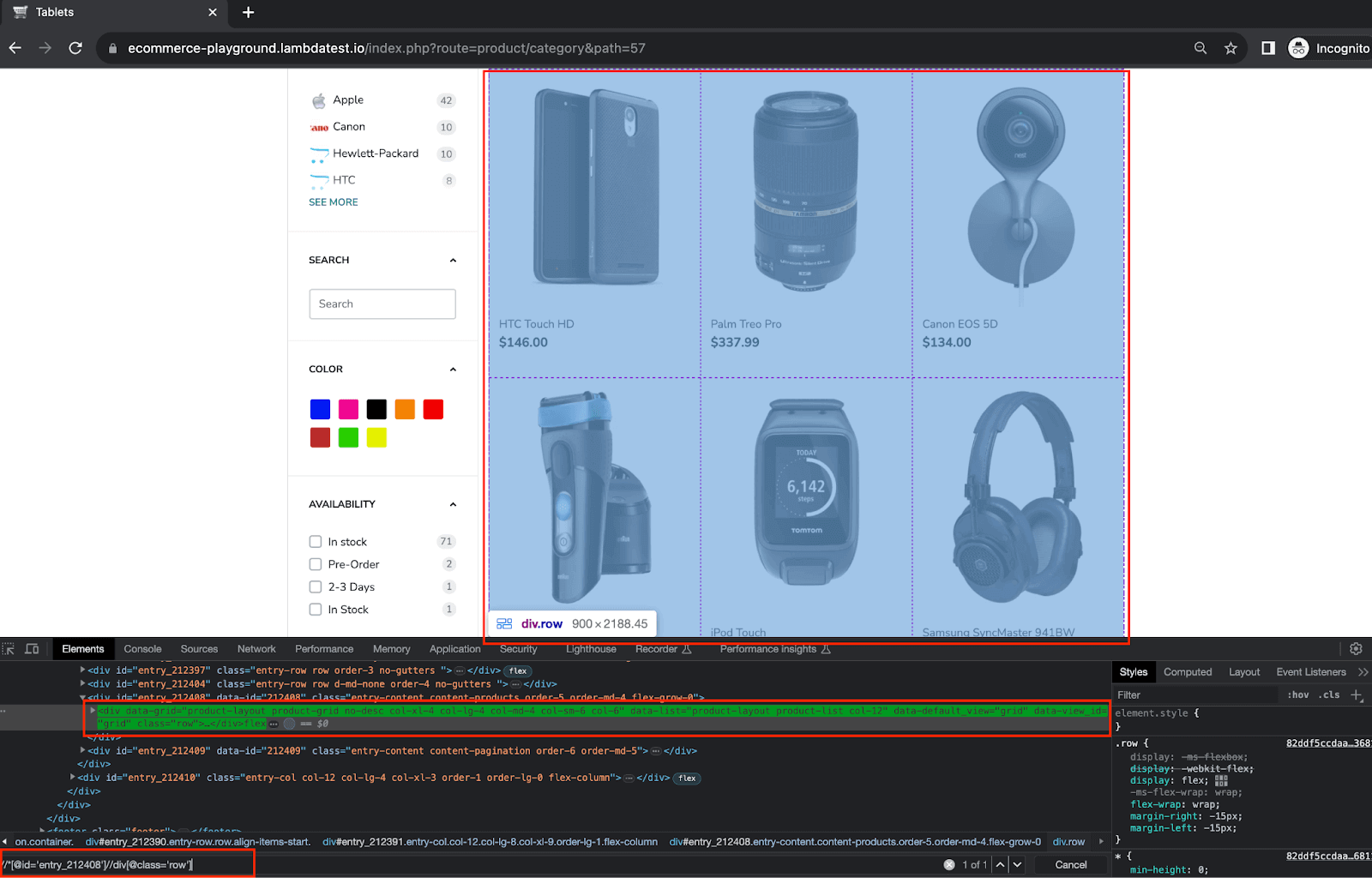Click the sidebar Search input field
This screenshot has height=878, width=1372.
[x=382, y=304]
